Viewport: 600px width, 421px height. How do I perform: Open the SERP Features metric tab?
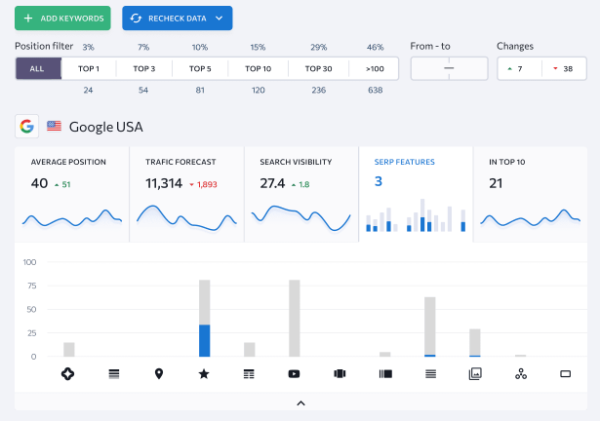[415, 194]
